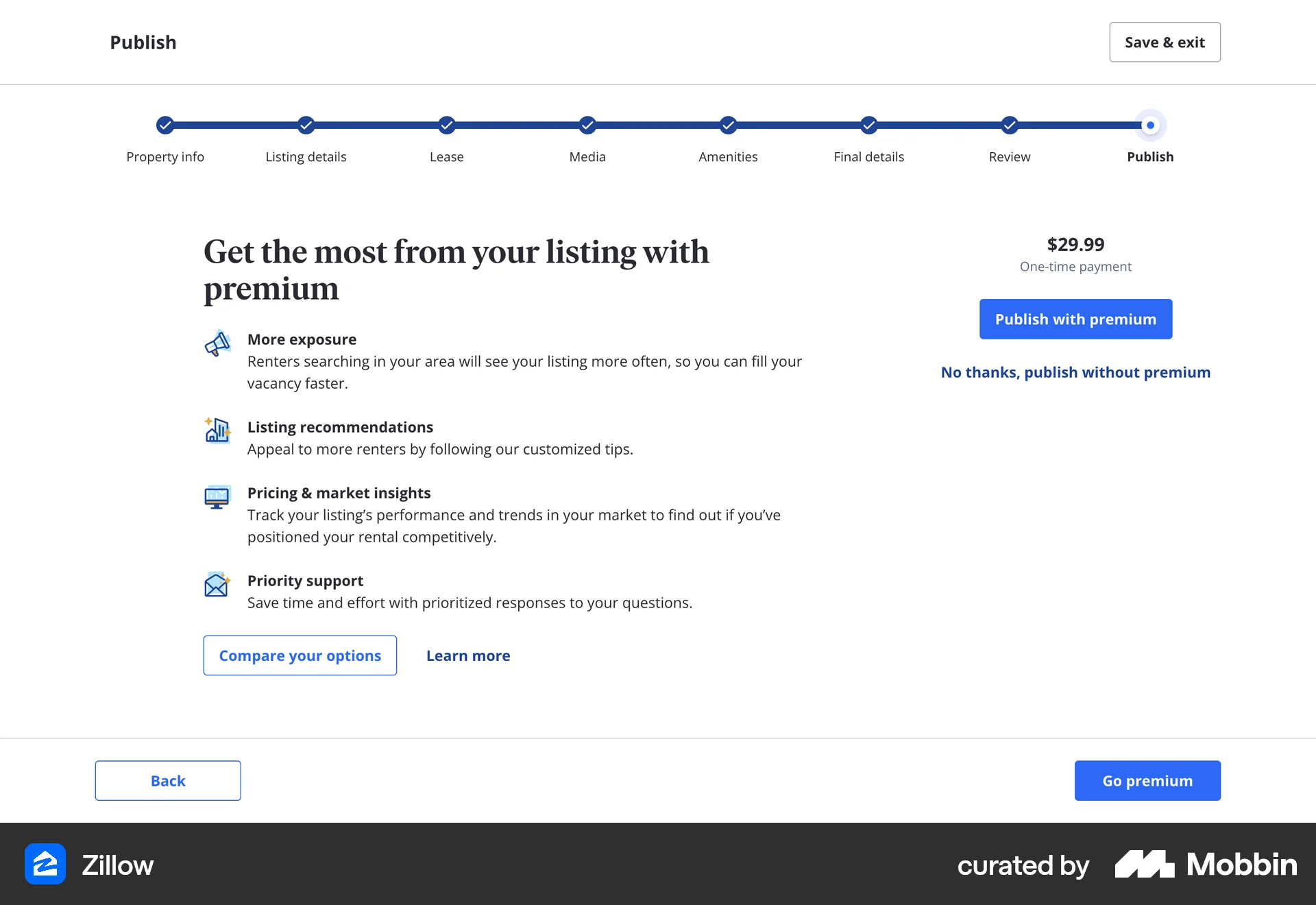Select the Media step in progress bar
Image resolution: width=1316 pixels, height=905 pixels.
587,125
